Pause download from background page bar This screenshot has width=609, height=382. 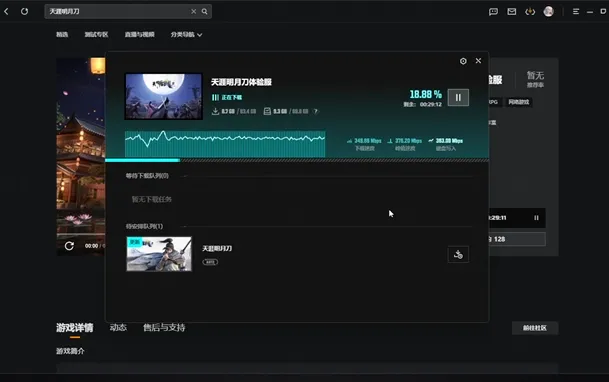(x=536, y=218)
